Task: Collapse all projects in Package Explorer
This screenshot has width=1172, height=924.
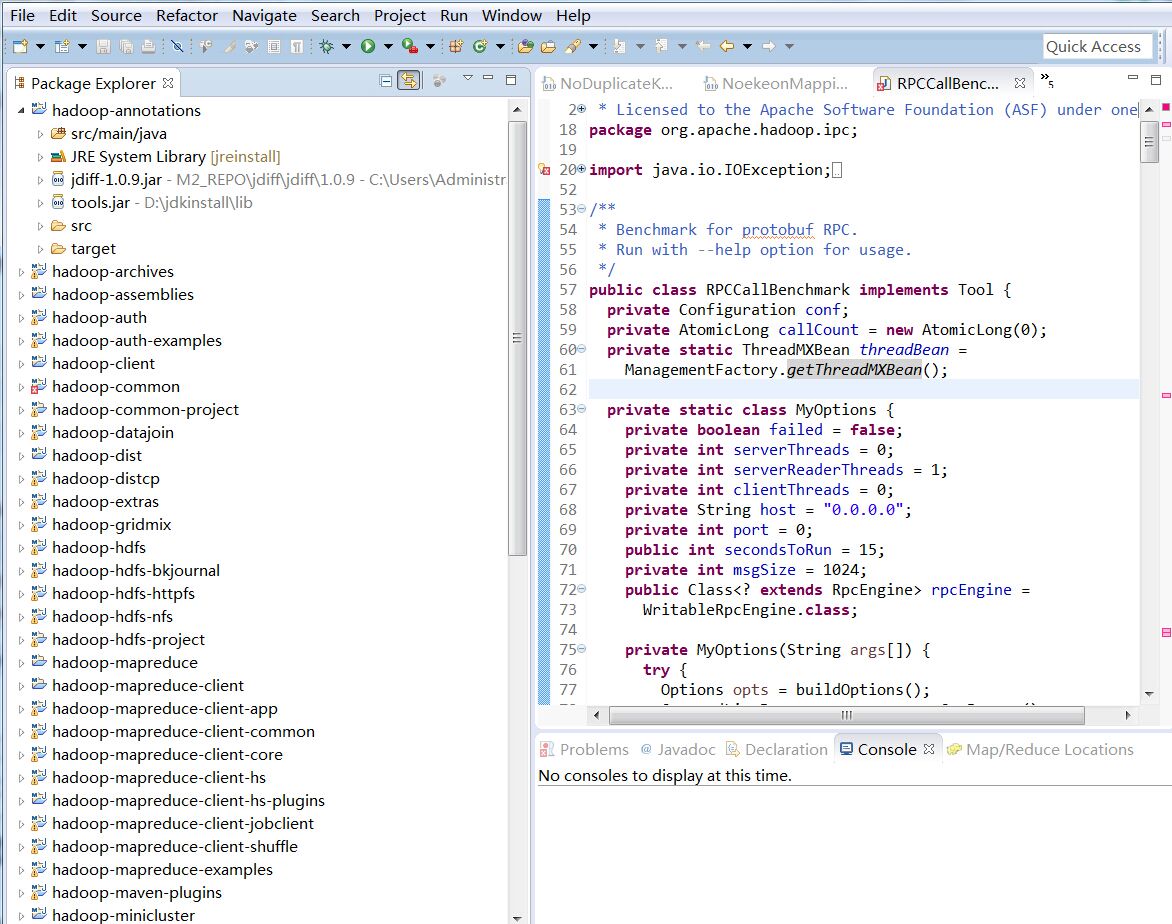Action: (386, 80)
